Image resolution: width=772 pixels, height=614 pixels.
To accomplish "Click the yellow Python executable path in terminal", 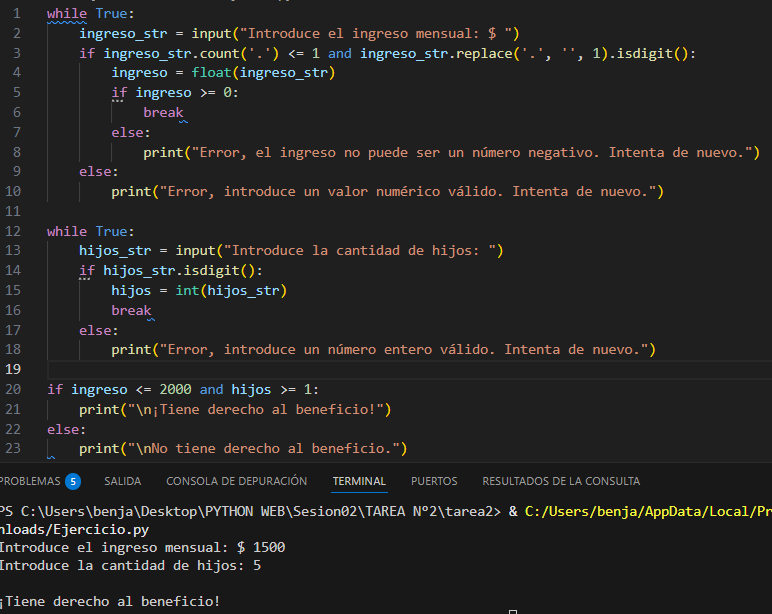I will click(648, 511).
